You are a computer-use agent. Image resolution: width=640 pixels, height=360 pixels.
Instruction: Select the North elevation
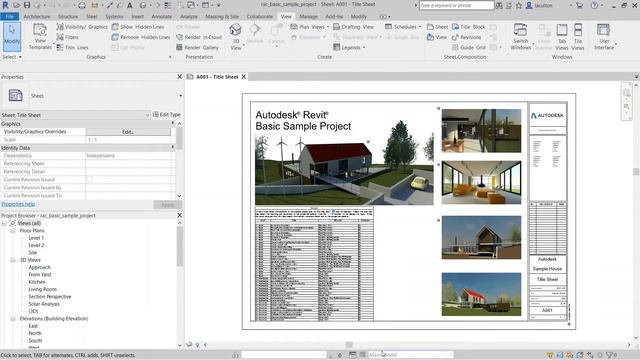35,333
